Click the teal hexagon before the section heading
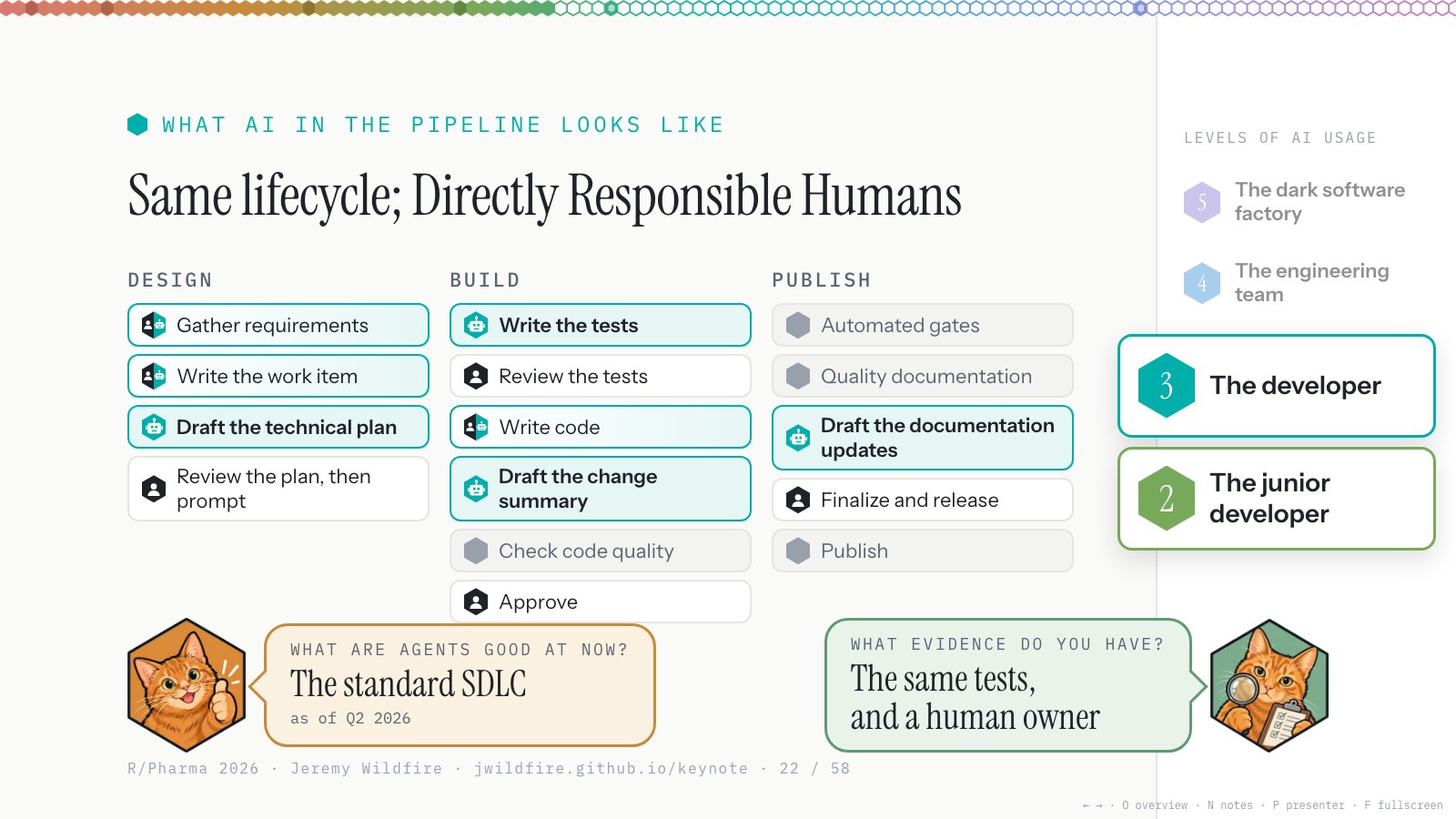Screen dimensions: 1456x819 pyautogui.click(x=137, y=124)
